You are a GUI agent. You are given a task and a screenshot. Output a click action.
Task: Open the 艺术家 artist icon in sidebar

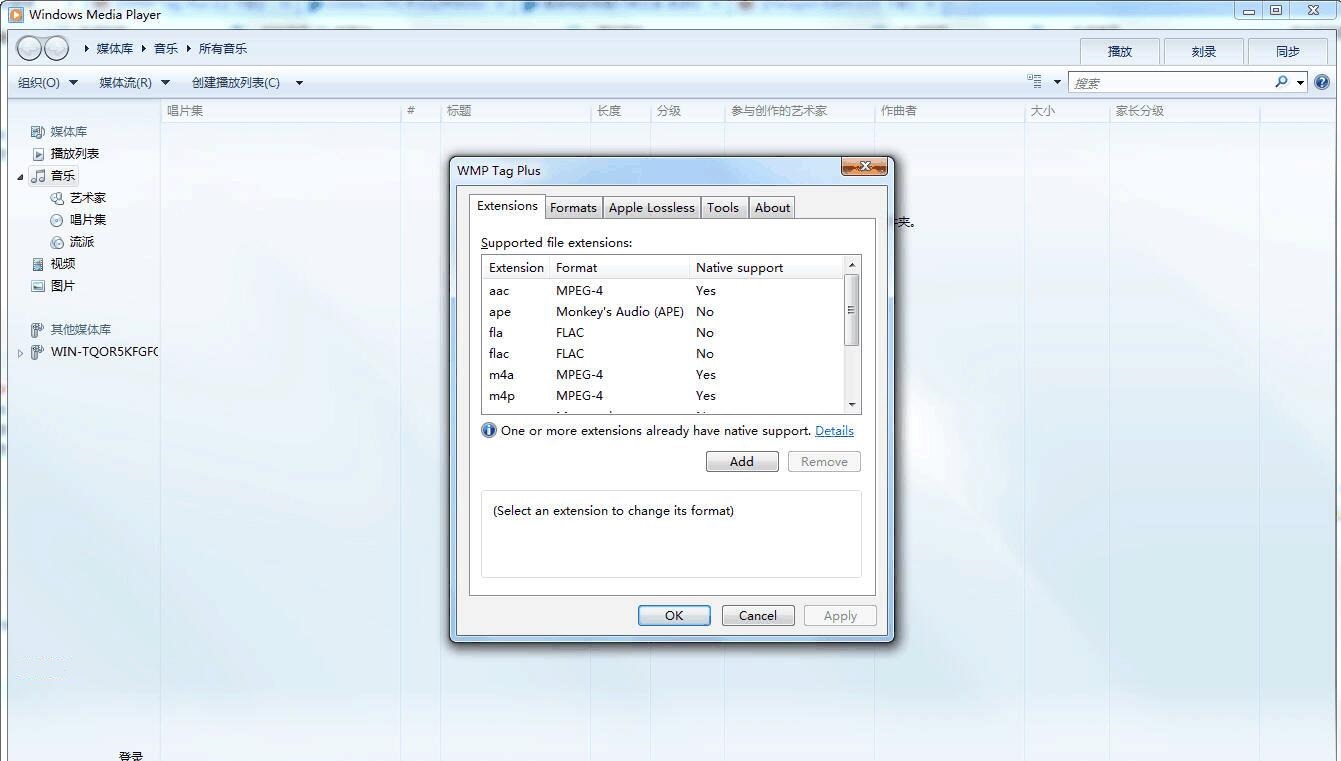pyautogui.click(x=57, y=198)
